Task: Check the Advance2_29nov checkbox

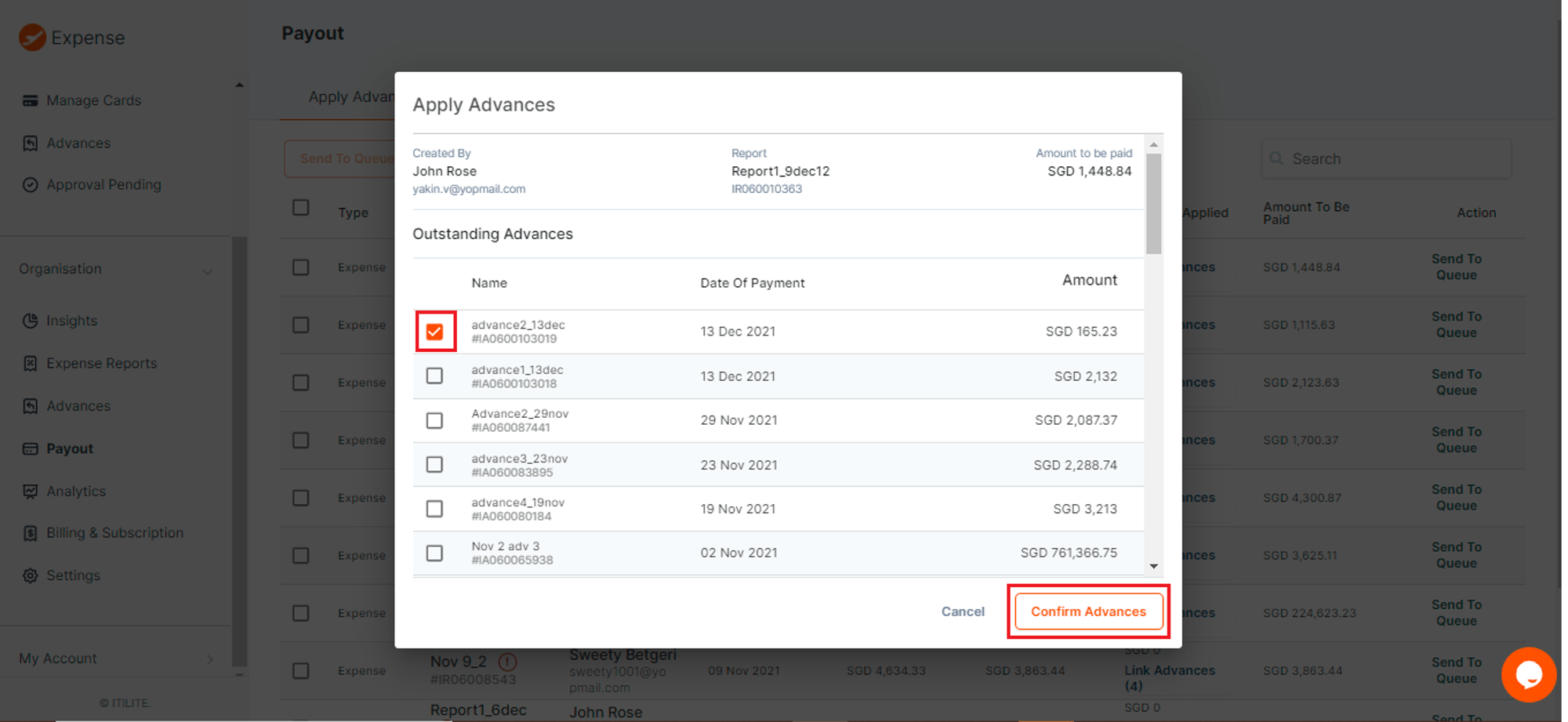Action: (x=434, y=421)
